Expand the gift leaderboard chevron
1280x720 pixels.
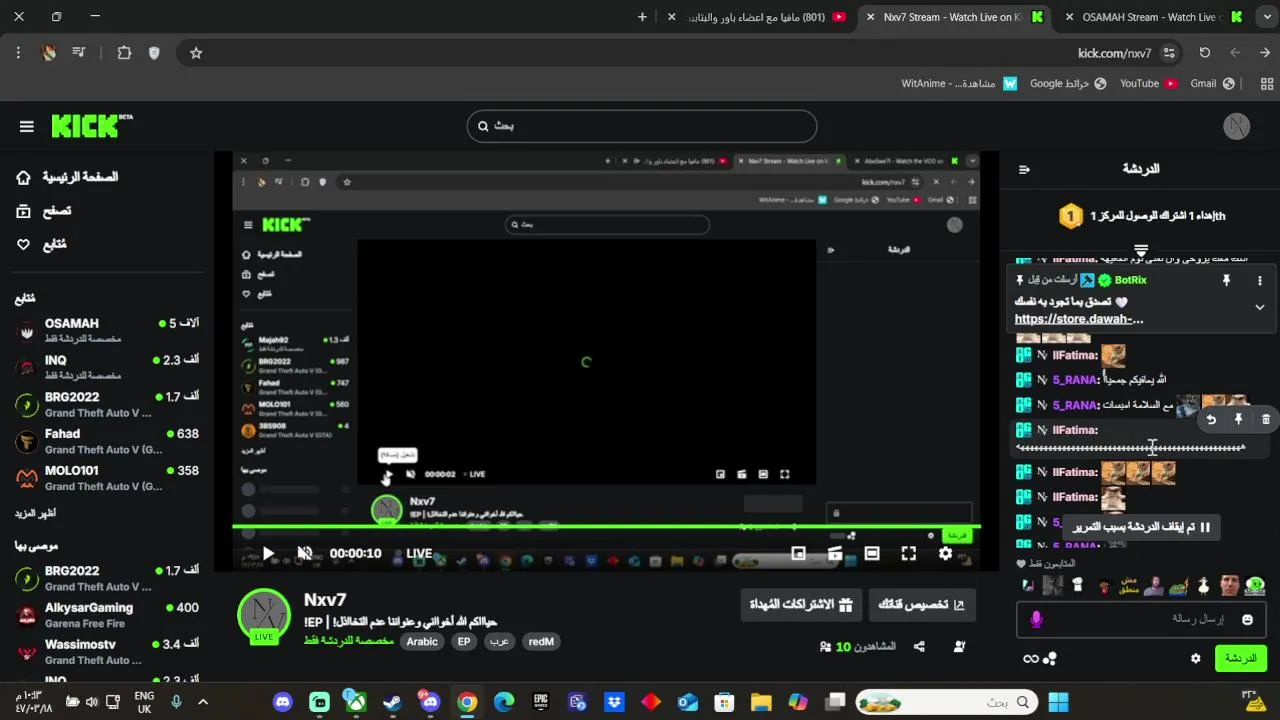click(x=1141, y=249)
